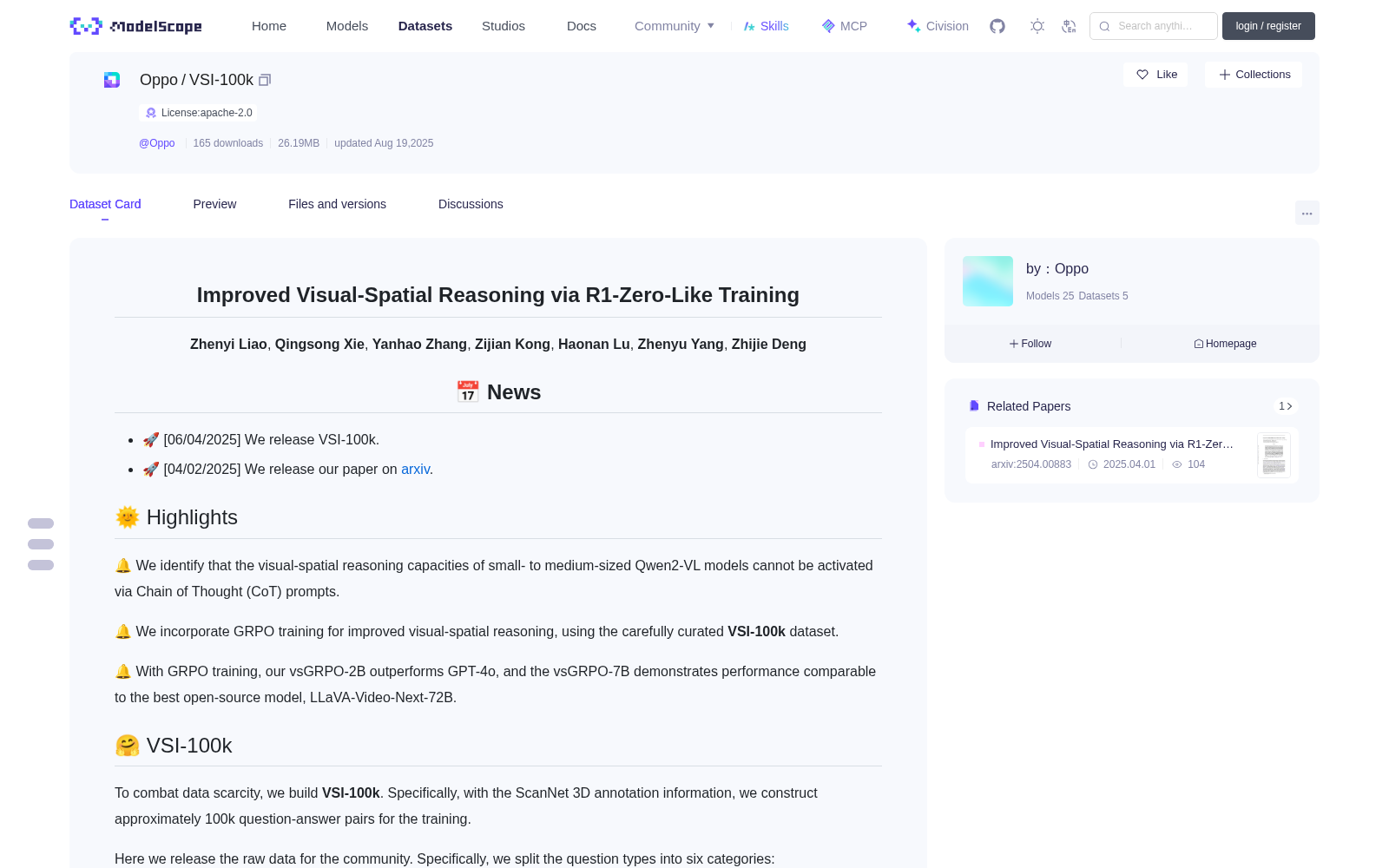Toggle the light/dark theme sun icon
Viewport: 1389px width, 868px height.
point(1037,26)
